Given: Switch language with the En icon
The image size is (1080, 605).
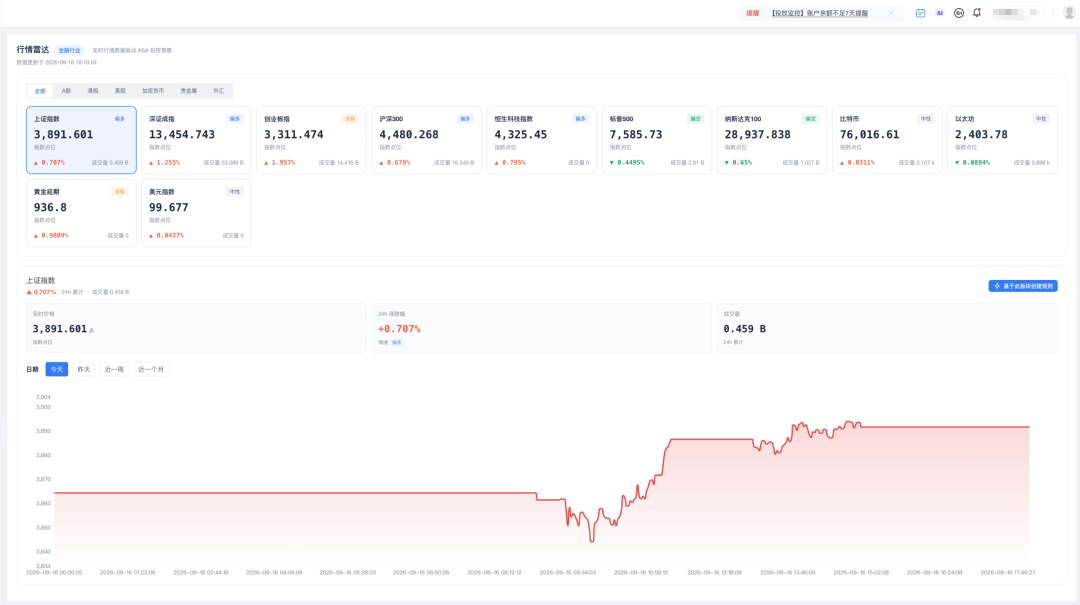Looking at the screenshot, I should 959,13.
